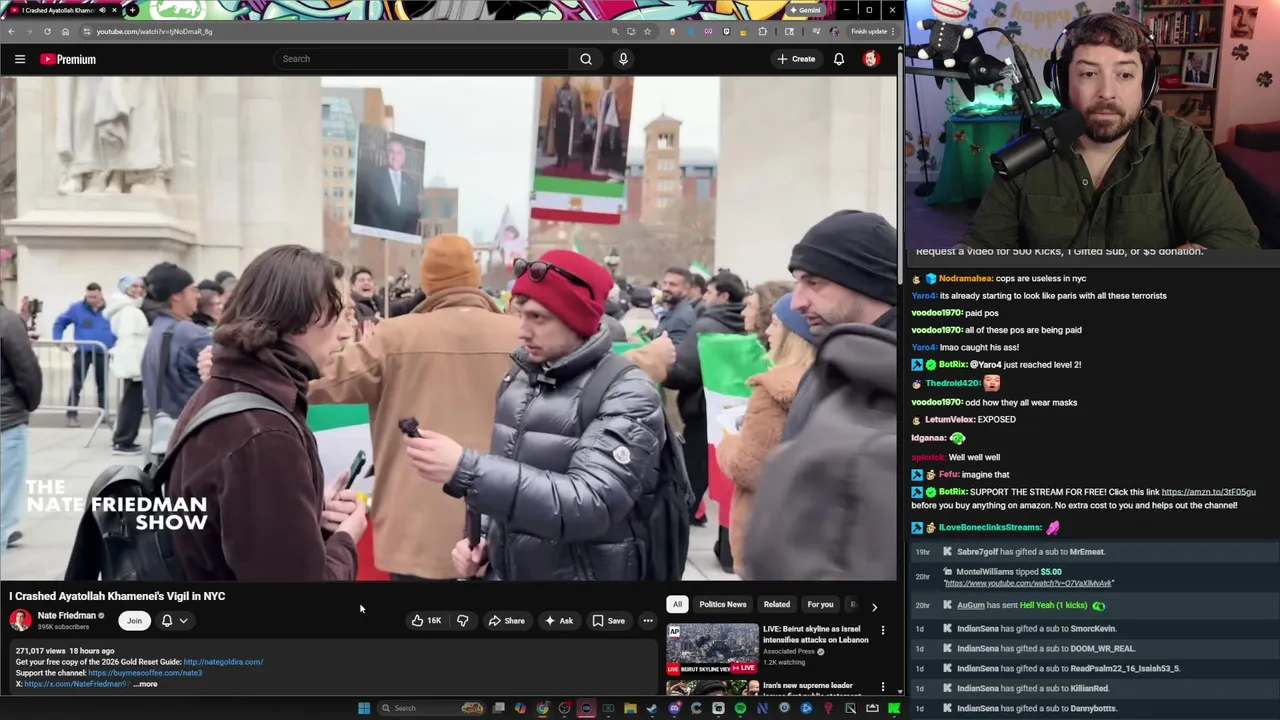Expand the subscription notification bell dropdown
The image size is (1280, 720).
click(174, 621)
